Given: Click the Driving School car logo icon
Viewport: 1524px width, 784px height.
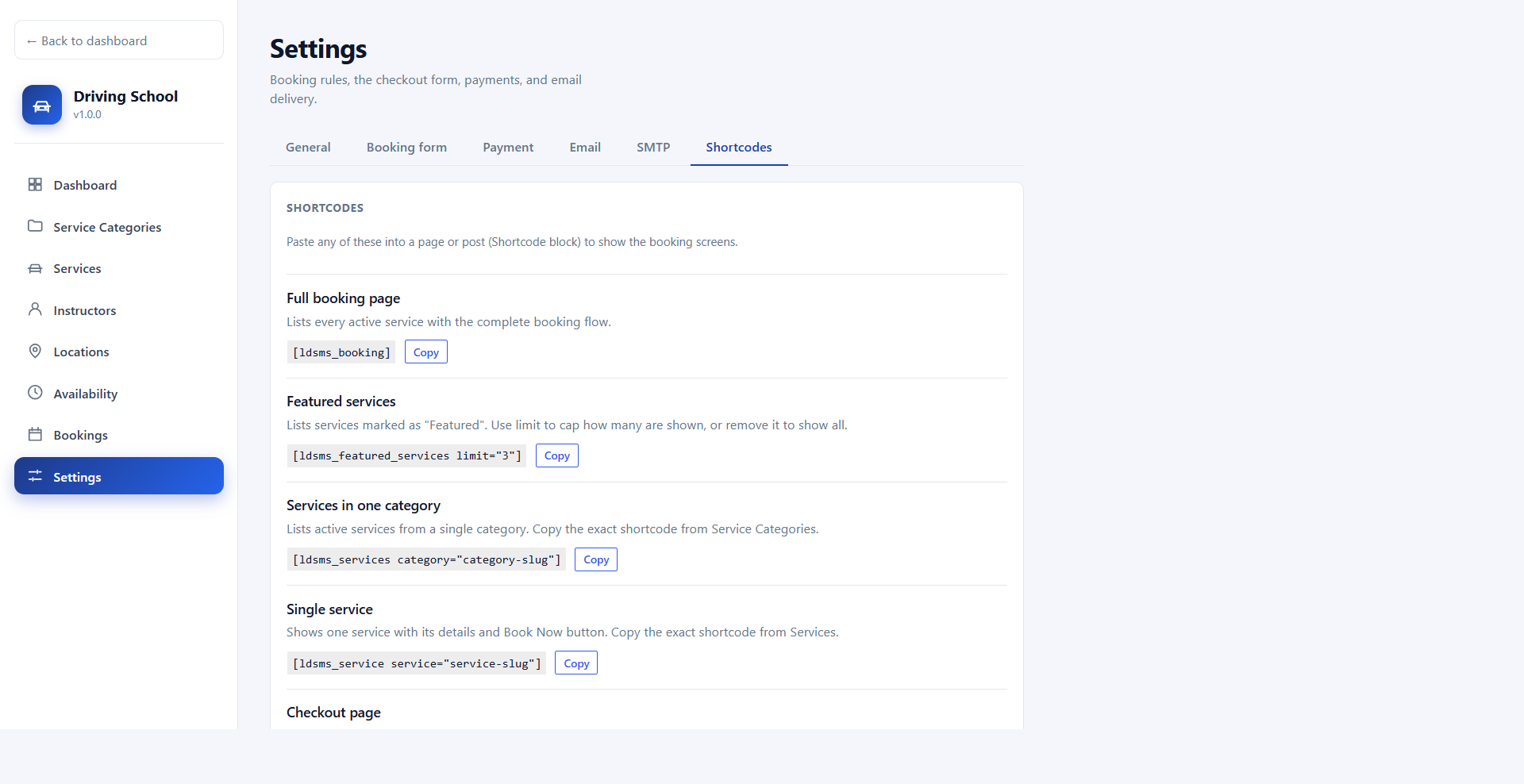Looking at the screenshot, I should pos(42,105).
